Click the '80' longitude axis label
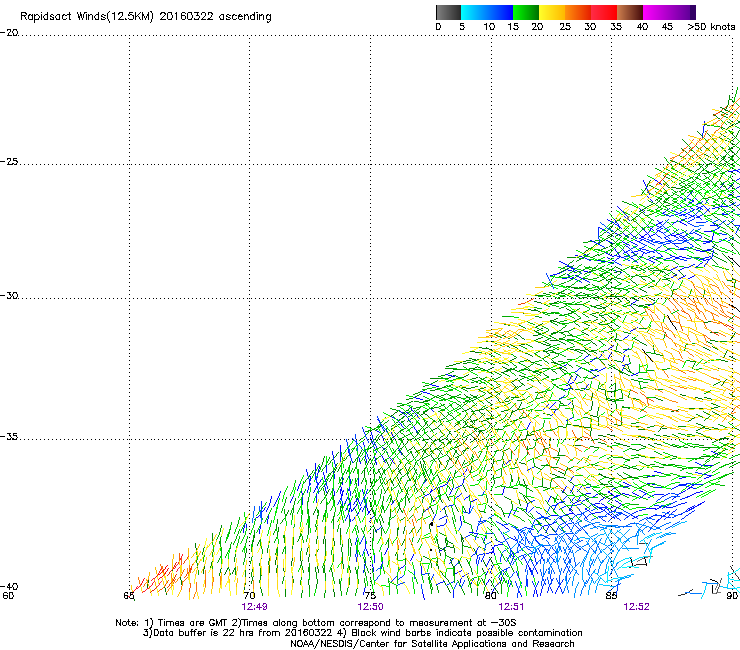Viewport: 740px width, 650px height. (x=491, y=596)
